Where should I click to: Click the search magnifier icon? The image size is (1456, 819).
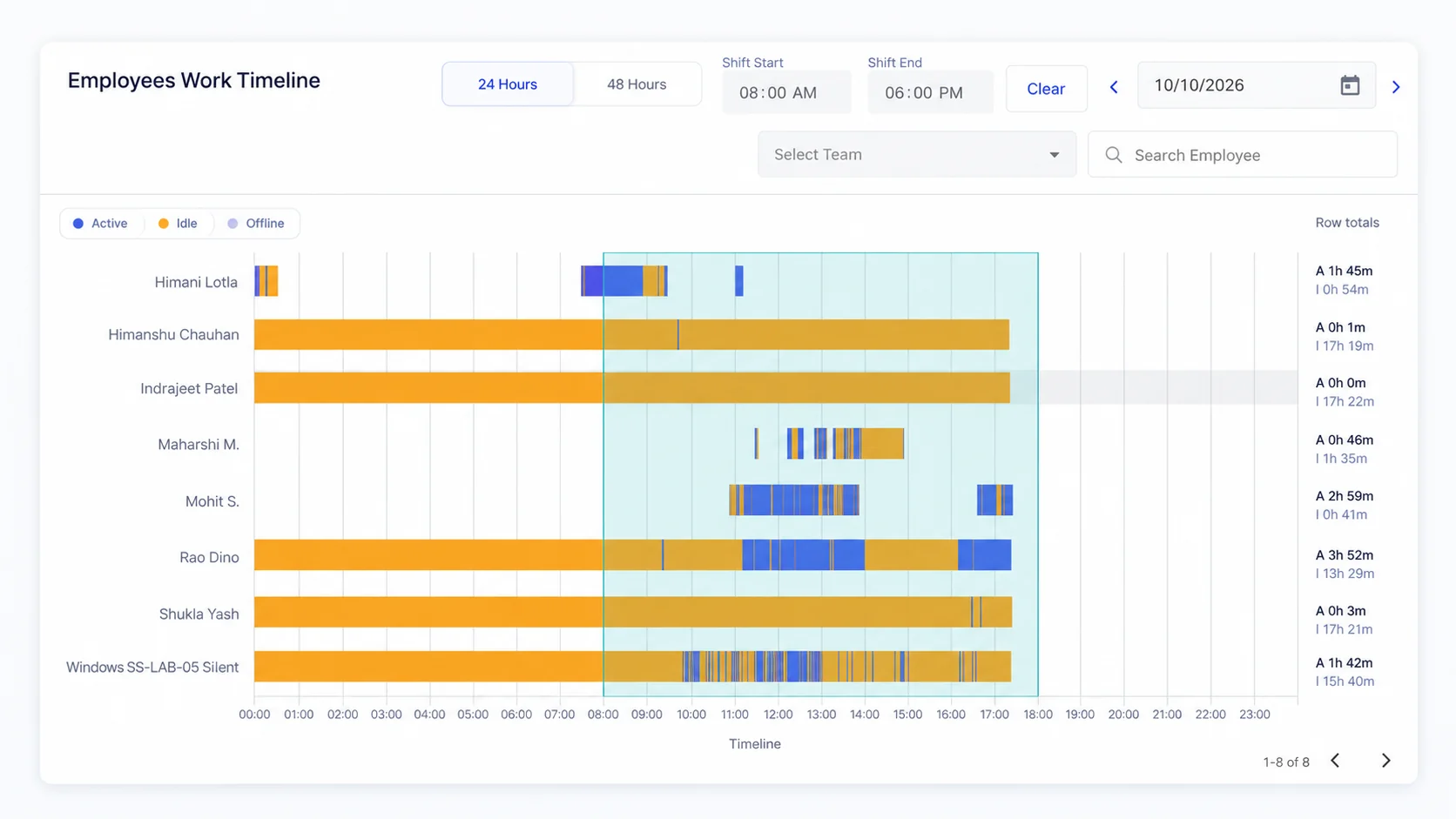(1114, 155)
